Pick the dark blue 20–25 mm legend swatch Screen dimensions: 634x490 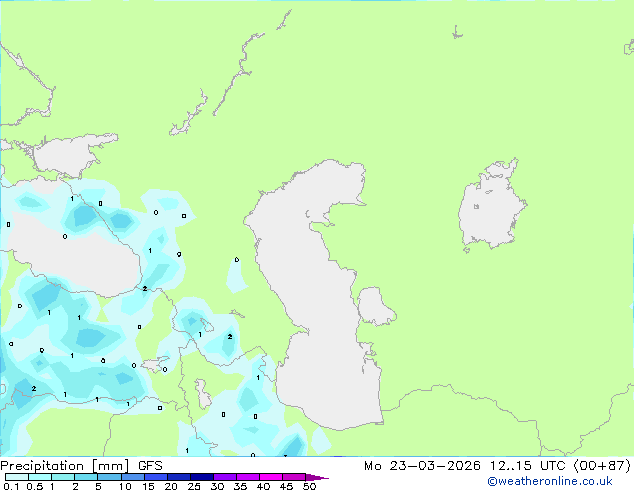click(178, 477)
